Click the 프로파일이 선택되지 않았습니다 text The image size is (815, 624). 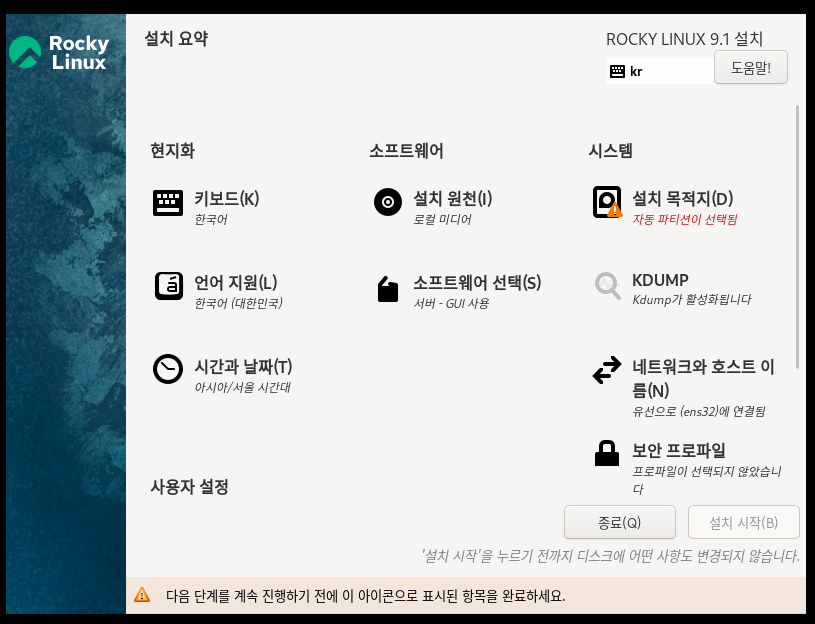coord(707,480)
